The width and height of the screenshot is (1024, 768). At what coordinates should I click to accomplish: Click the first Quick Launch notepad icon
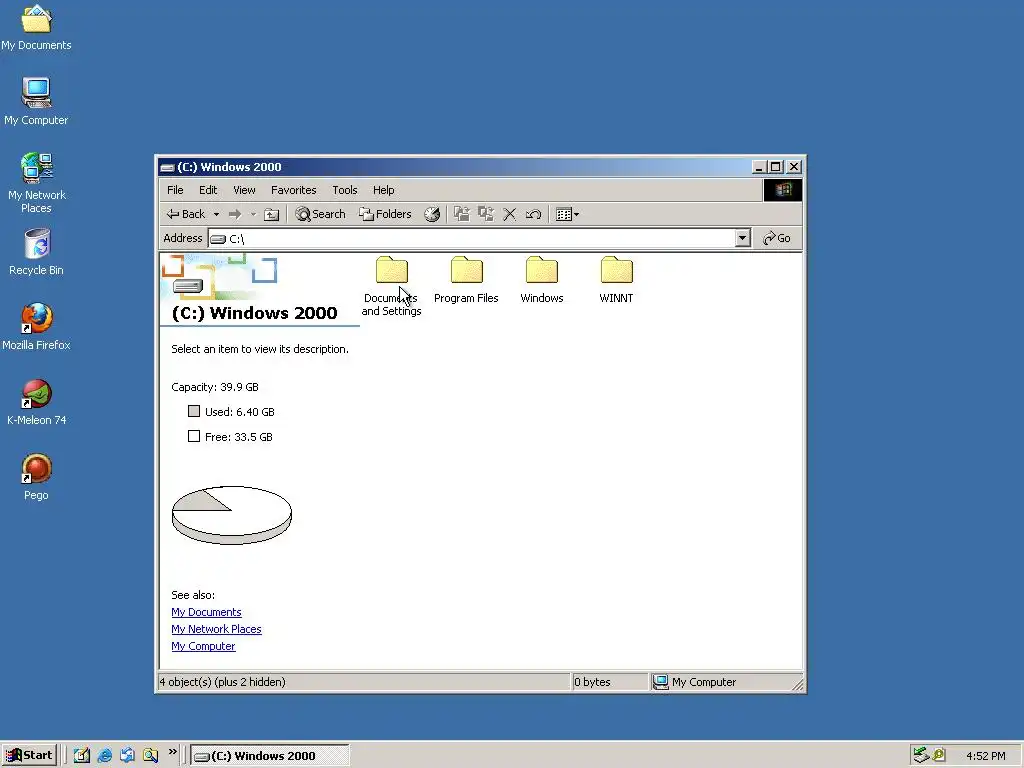pyautogui.click(x=81, y=756)
